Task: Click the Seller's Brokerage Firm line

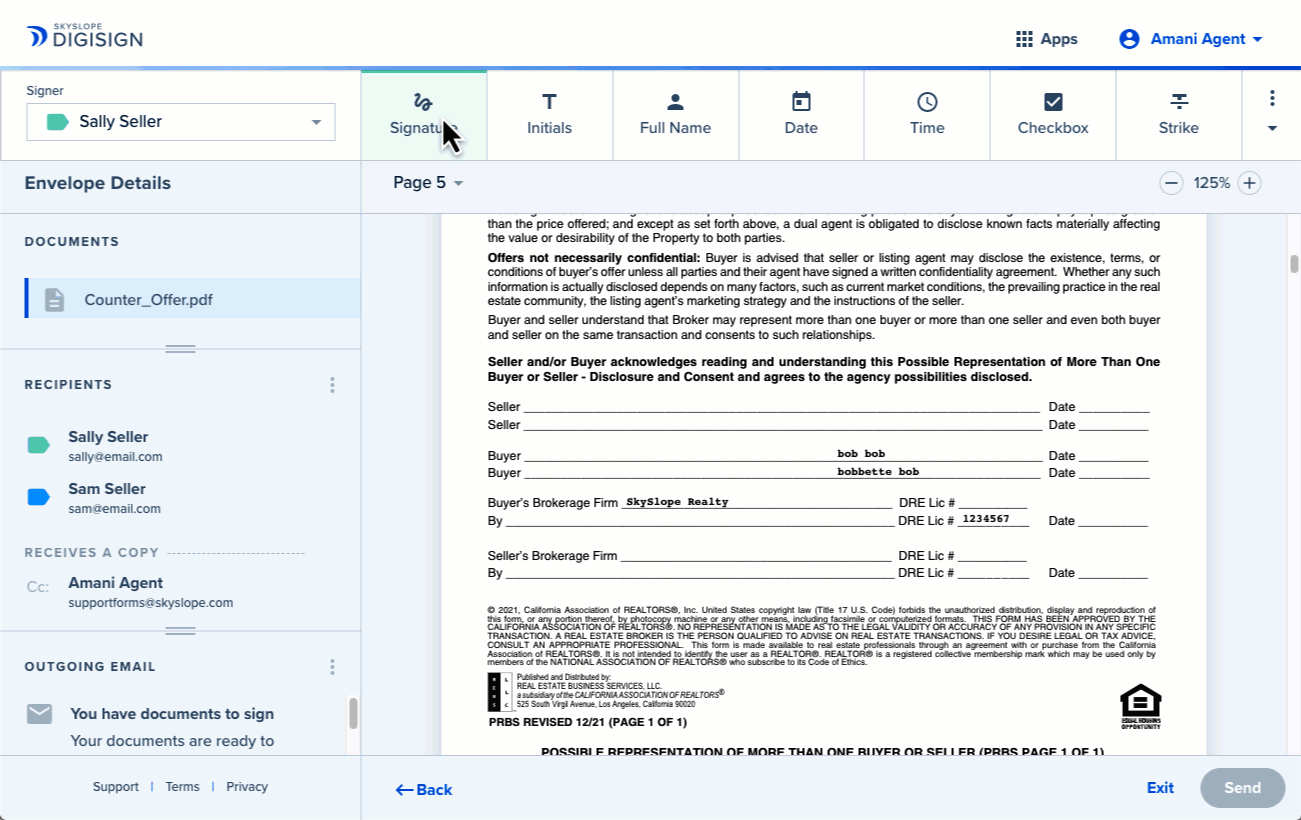Action: pos(756,556)
